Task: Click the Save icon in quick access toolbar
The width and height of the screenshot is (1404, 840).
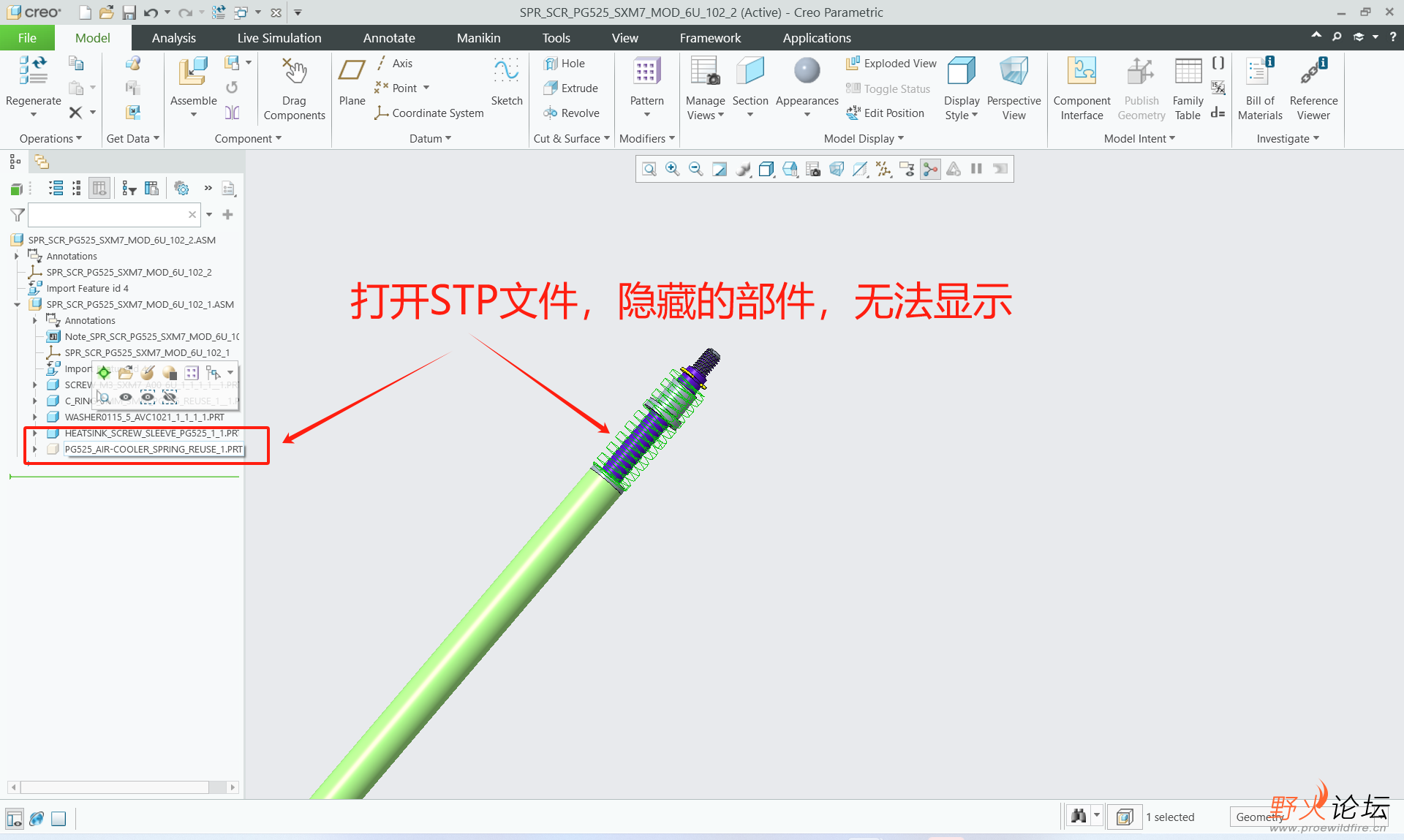Action: point(129,12)
